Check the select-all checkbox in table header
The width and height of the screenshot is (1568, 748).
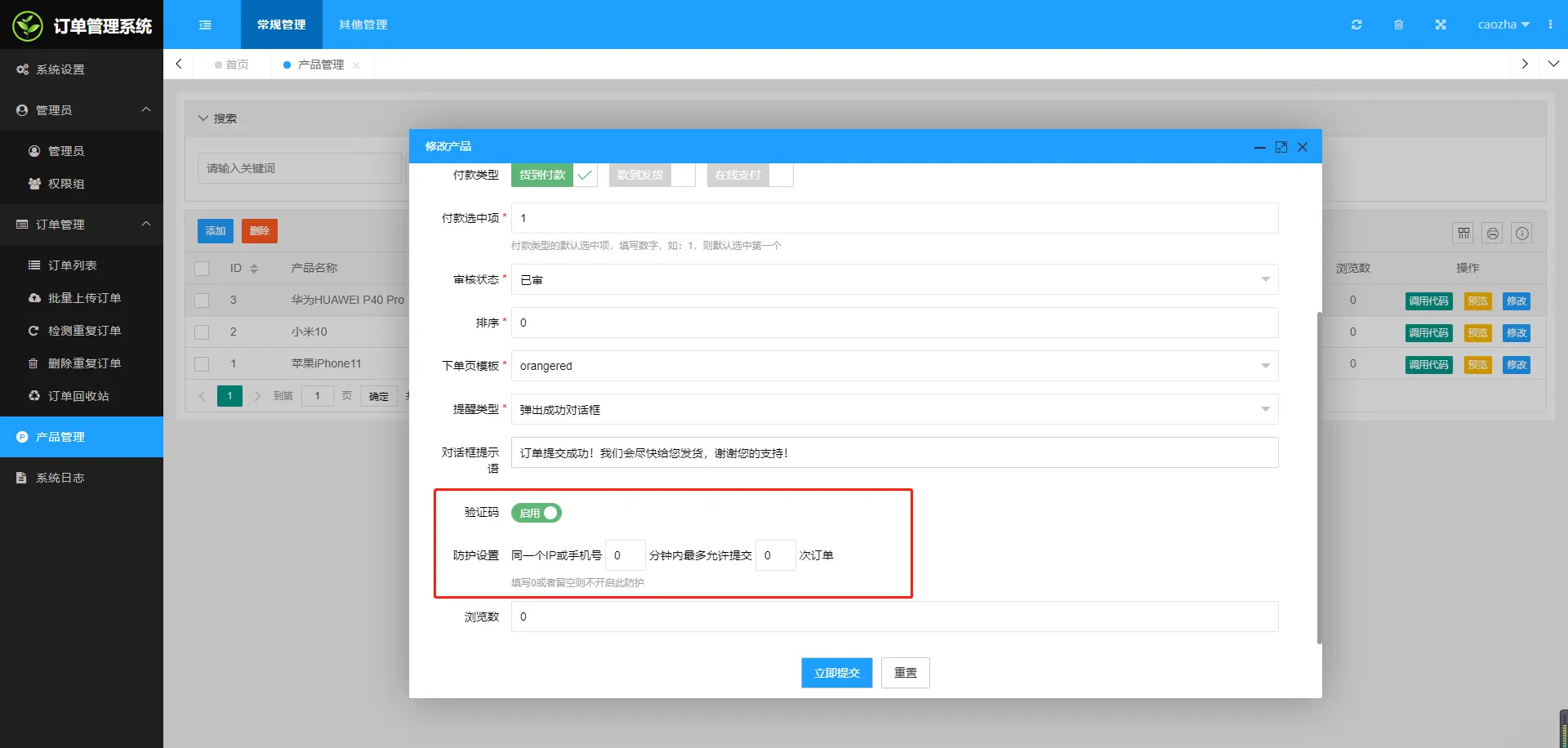(x=202, y=267)
